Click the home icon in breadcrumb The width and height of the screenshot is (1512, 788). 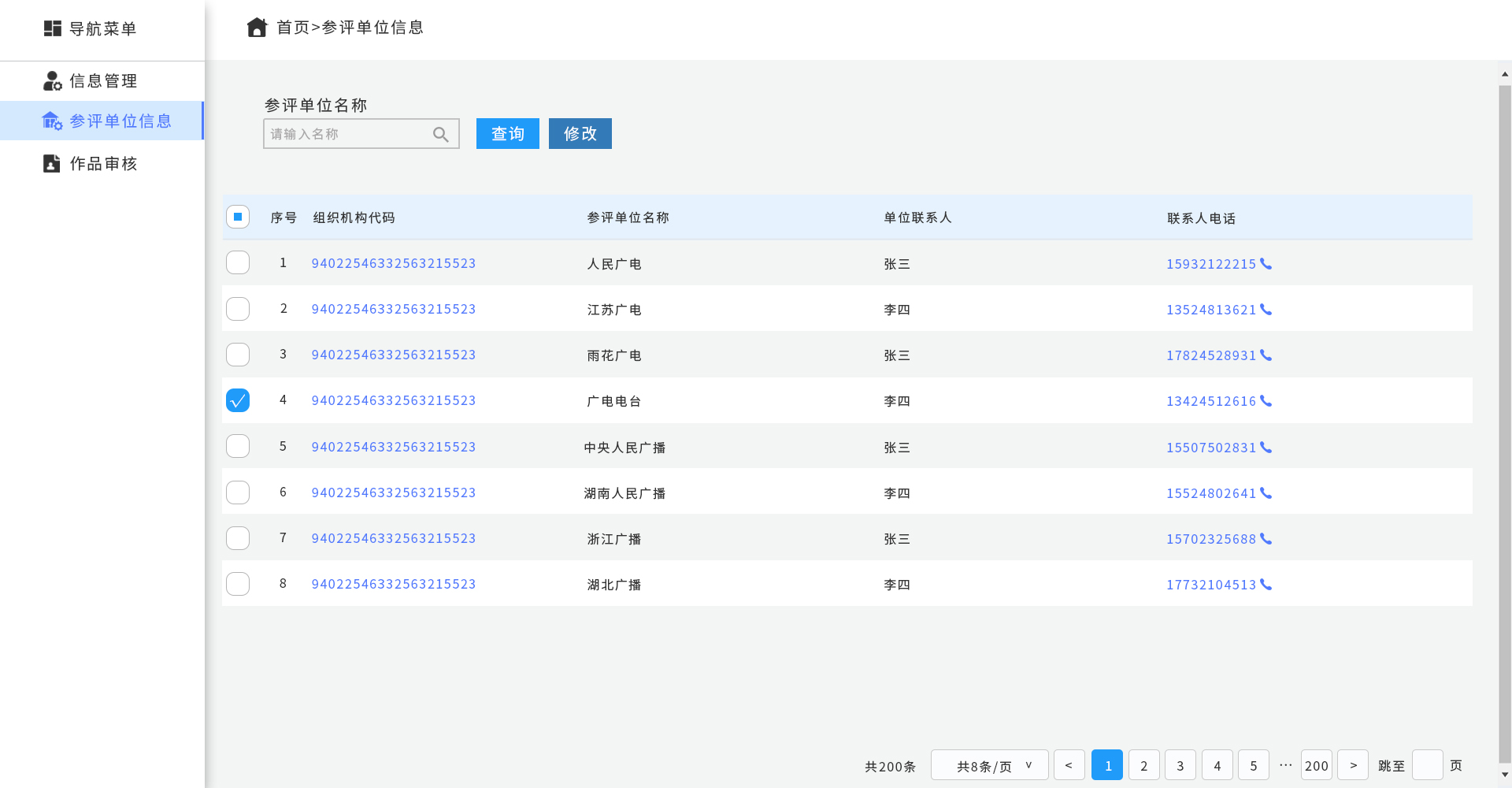tap(257, 28)
